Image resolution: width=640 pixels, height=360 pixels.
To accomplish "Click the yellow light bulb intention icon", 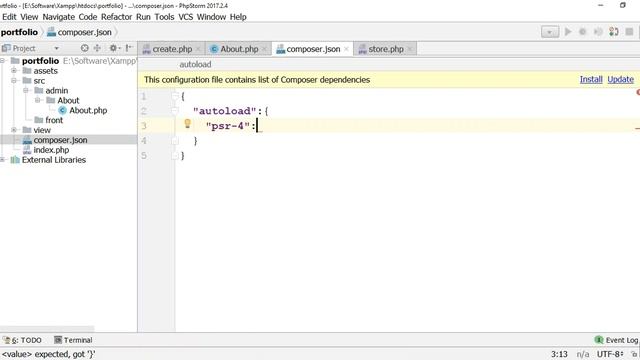I will [x=187, y=123].
